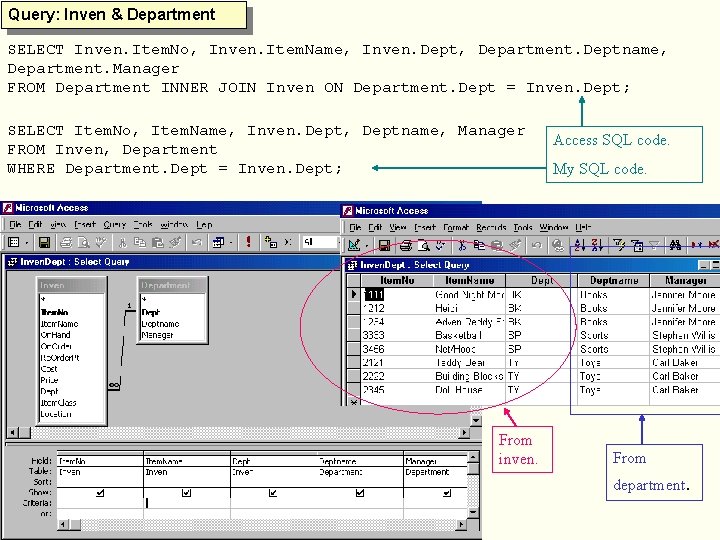Click the Copy icon in design window toolbar

point(140,242)
